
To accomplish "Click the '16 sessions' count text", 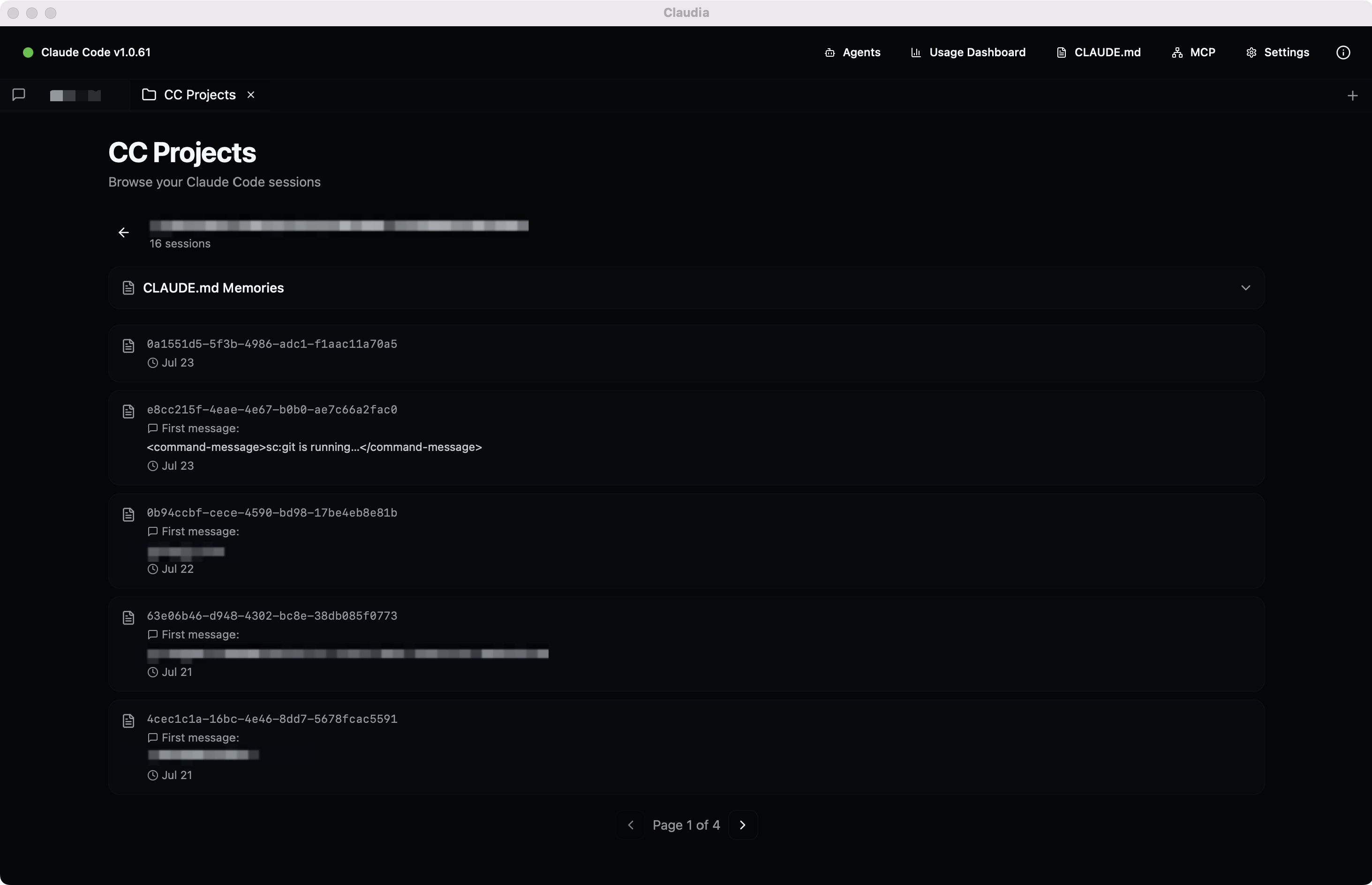I will [x=180, y=244].
